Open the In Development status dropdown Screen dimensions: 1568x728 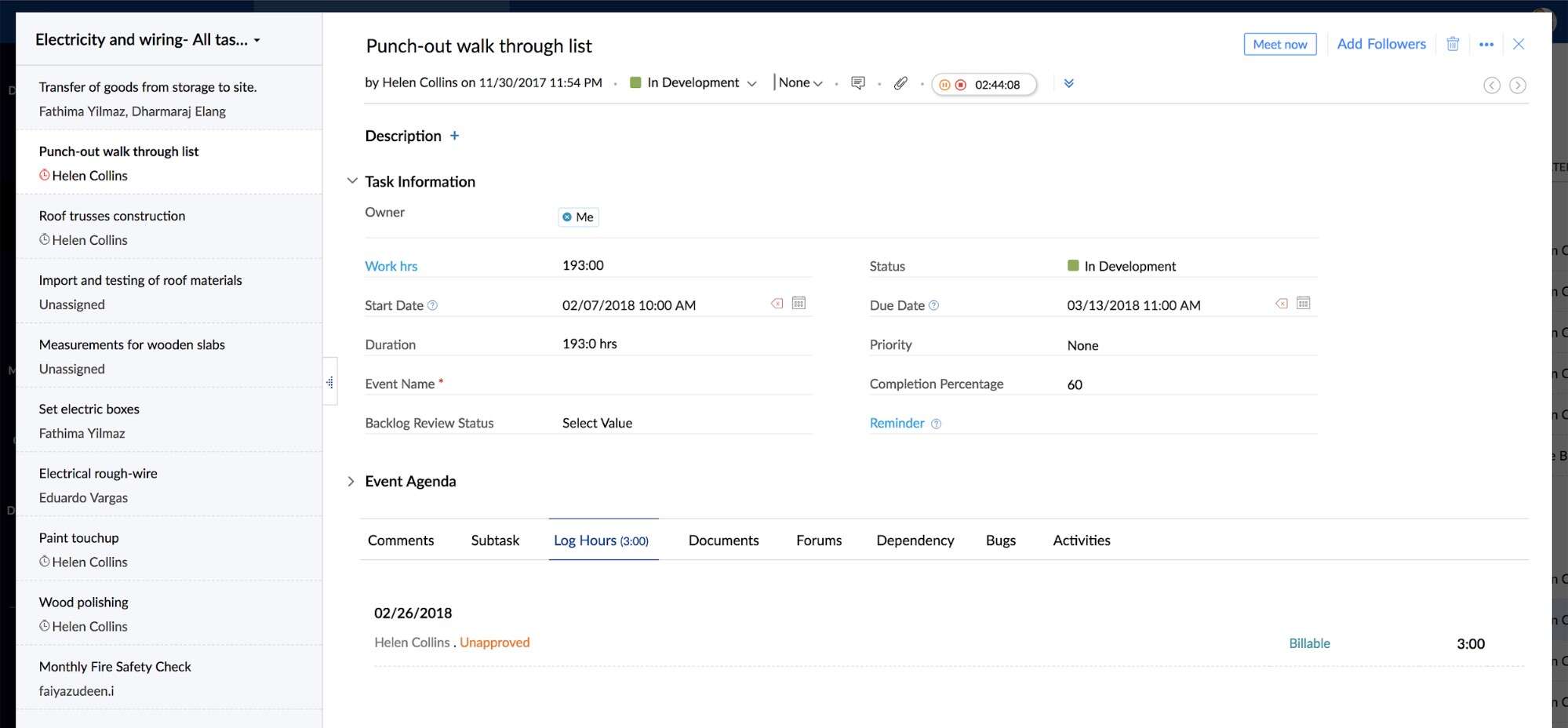pos(752,82)
